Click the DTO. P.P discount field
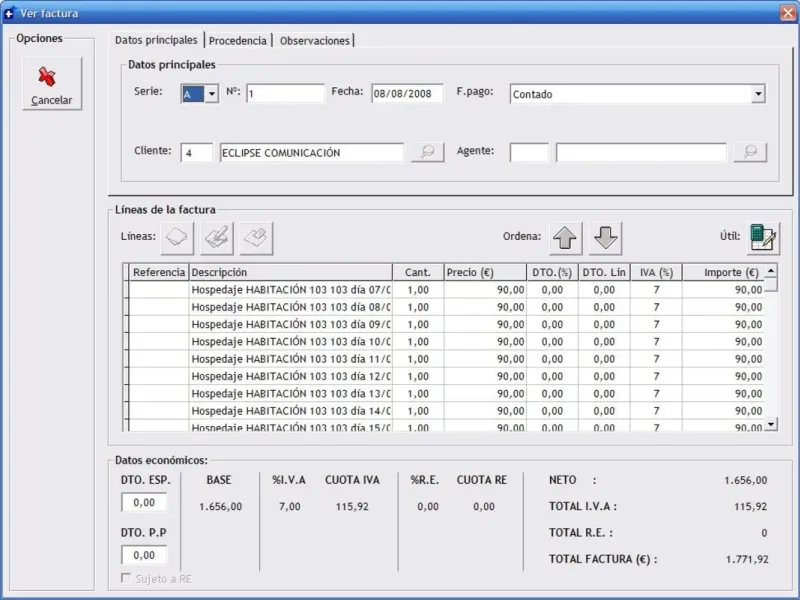800x600 pixels. (144, 555)
